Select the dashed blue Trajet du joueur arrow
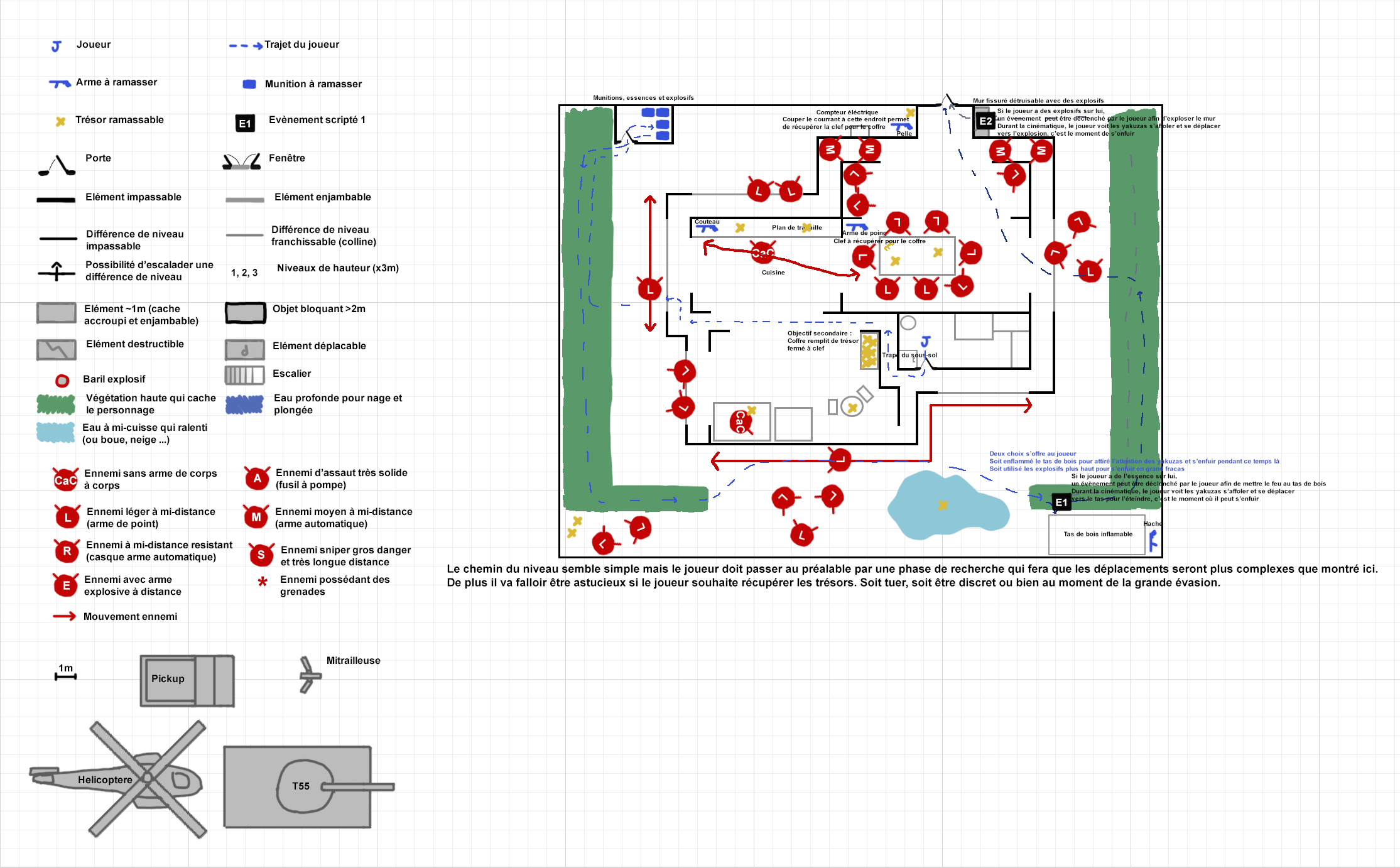1400x868 pixels. click(246, 46)
